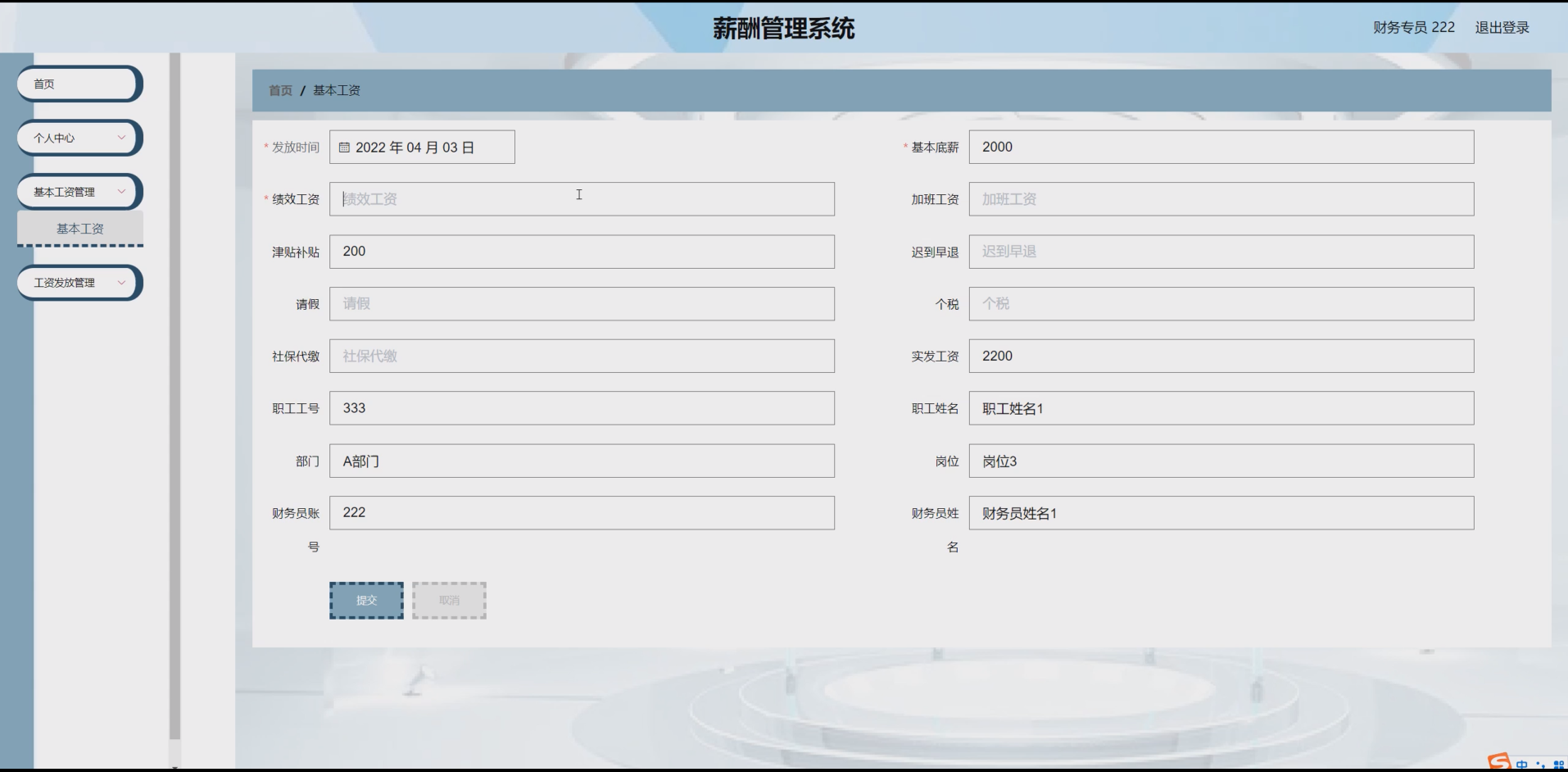1568x772 pixels.
Task: Click the sidebar vertical scrollbar
Action: coord(174,397)
